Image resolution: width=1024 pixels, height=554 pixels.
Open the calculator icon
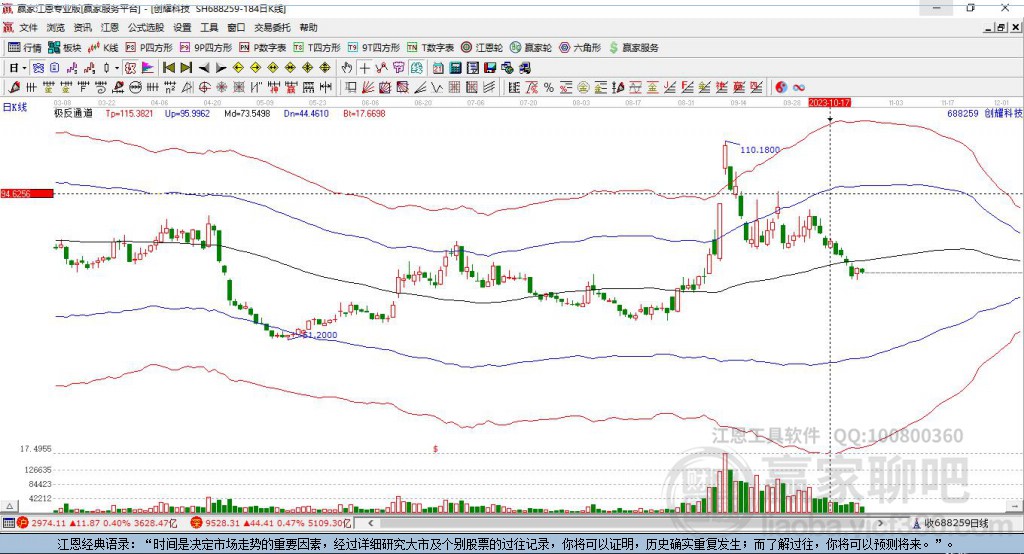(x=455, y=67)
